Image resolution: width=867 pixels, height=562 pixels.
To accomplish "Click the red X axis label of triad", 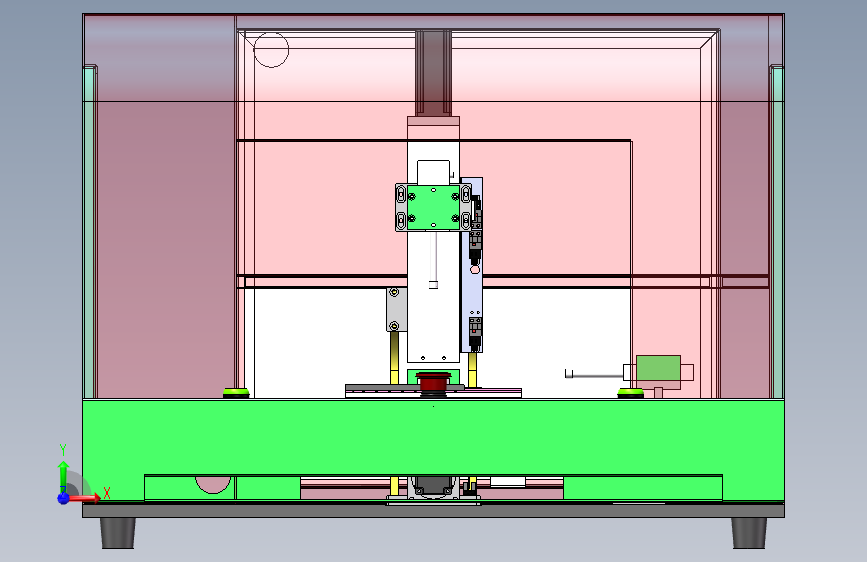I will coord(107,492).
